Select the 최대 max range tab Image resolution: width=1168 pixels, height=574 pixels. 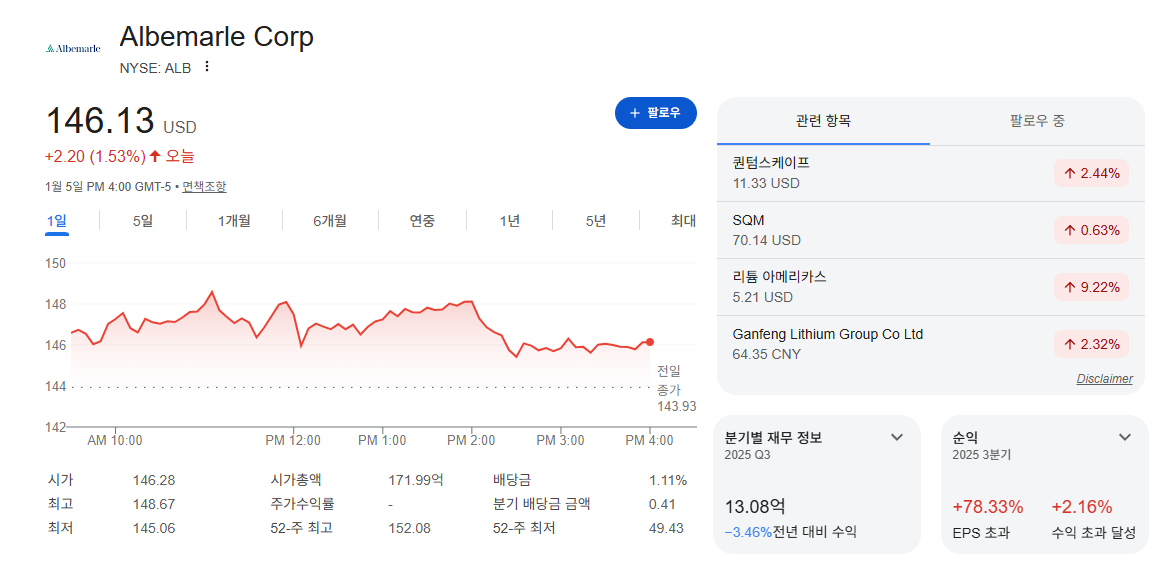click(683, 220)
